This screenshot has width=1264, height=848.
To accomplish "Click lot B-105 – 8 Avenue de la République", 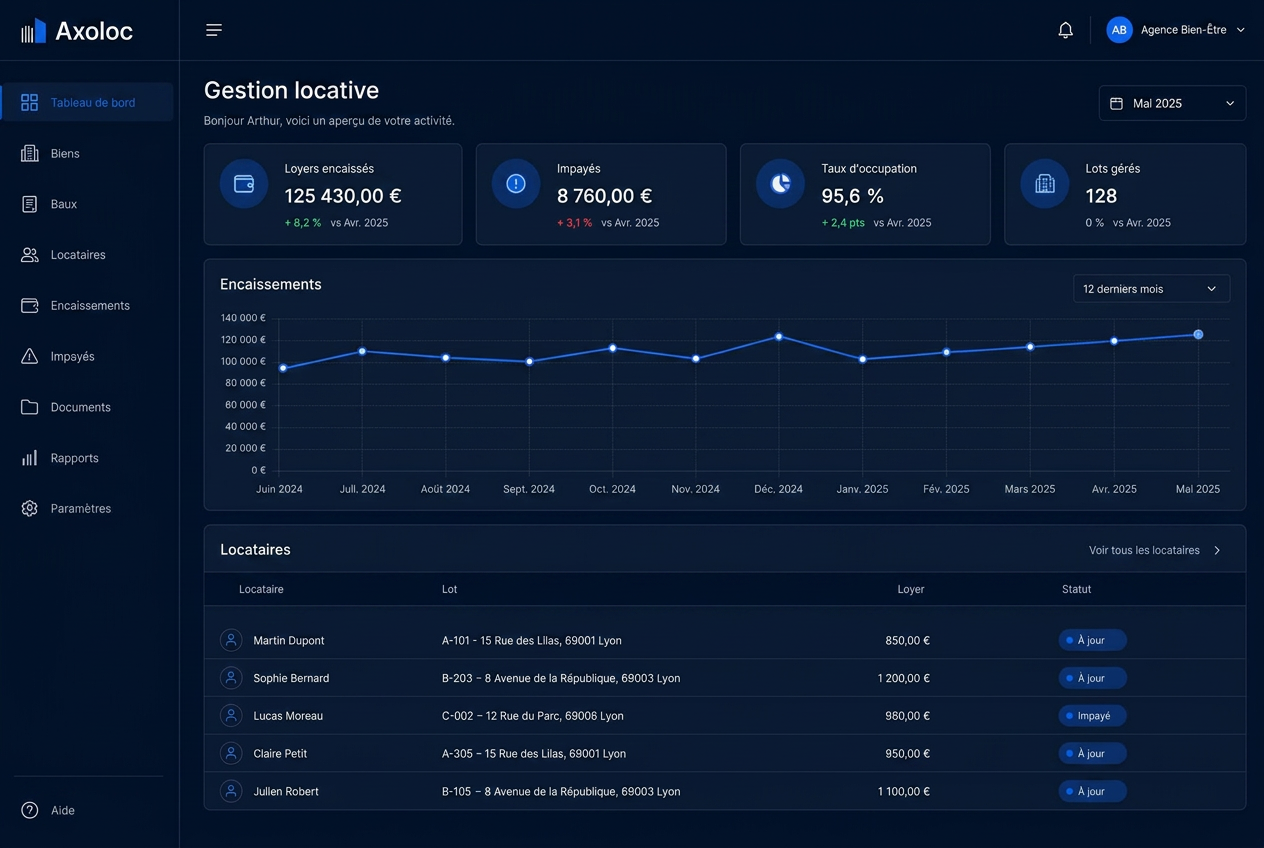I will tap(561, 791).
